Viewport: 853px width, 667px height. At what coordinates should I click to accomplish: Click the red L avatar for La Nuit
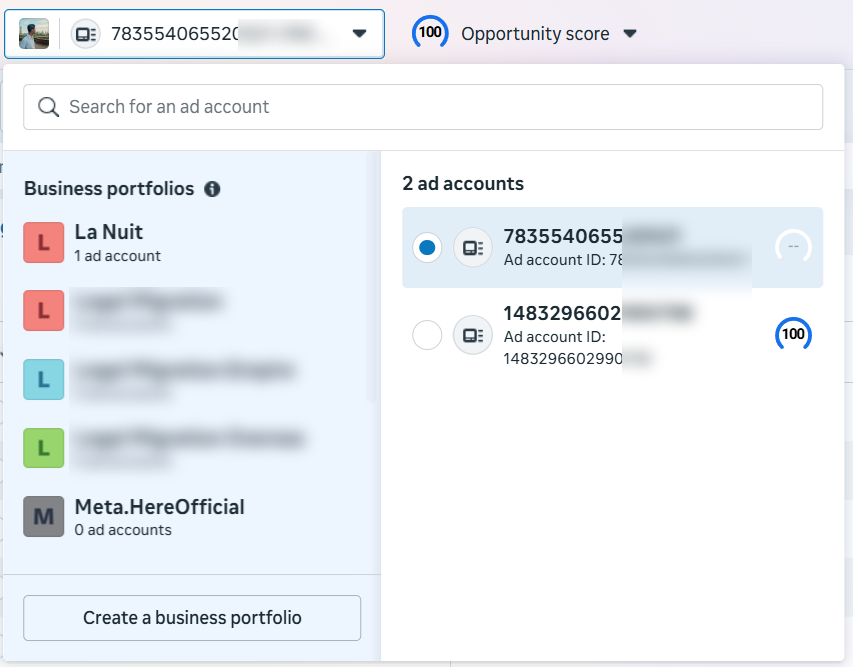point(44,242)
